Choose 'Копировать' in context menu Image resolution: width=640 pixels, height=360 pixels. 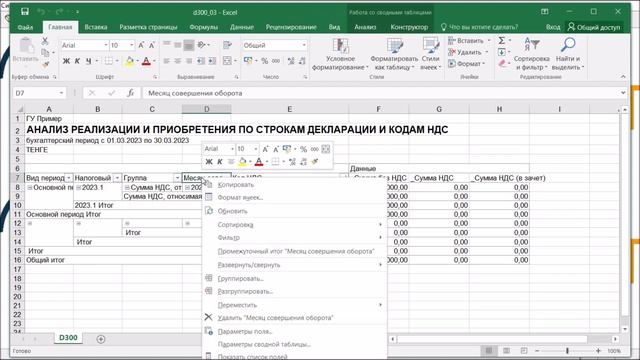[294, 185]
